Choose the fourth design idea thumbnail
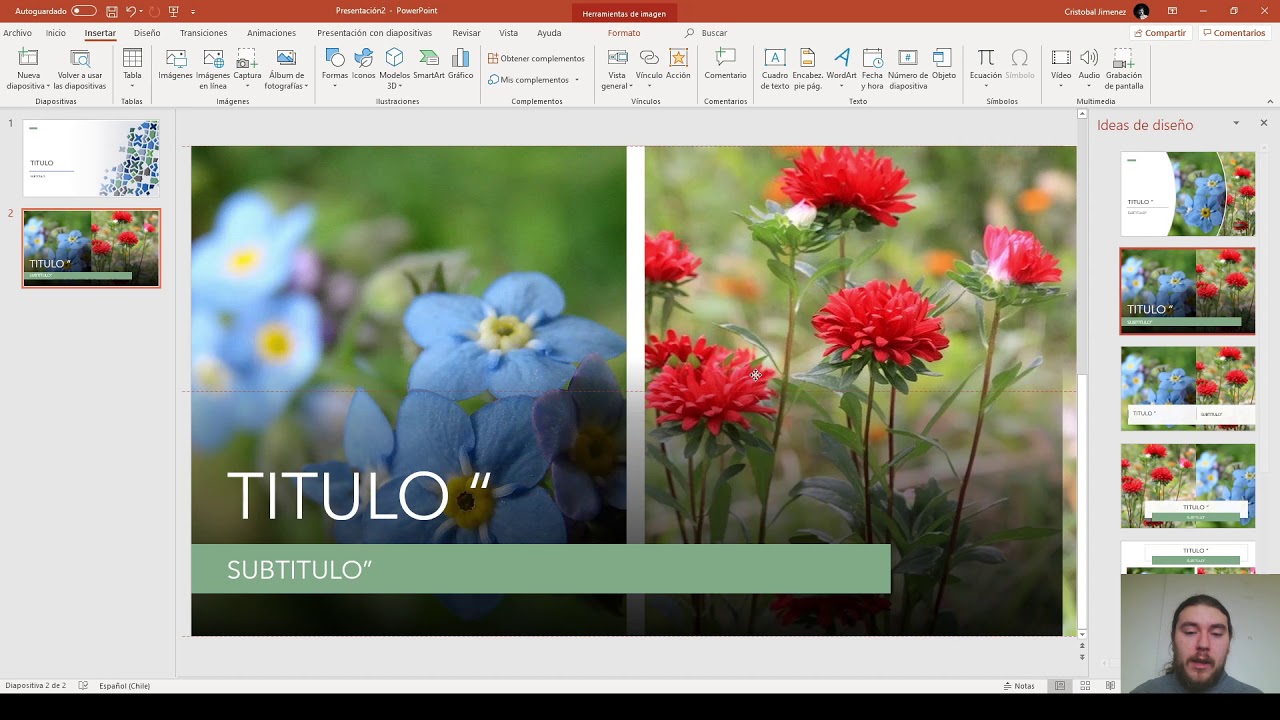 click(x=1188, y=486)
